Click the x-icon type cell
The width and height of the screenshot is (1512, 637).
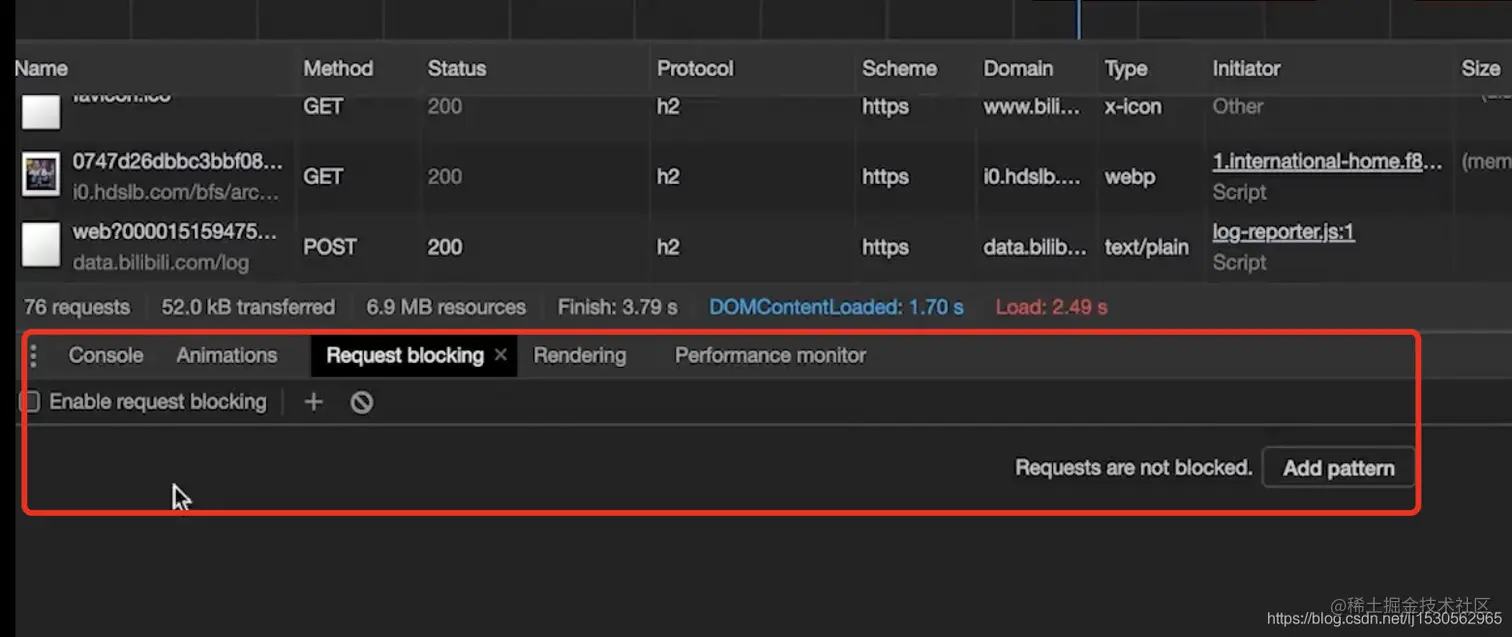1133,107
